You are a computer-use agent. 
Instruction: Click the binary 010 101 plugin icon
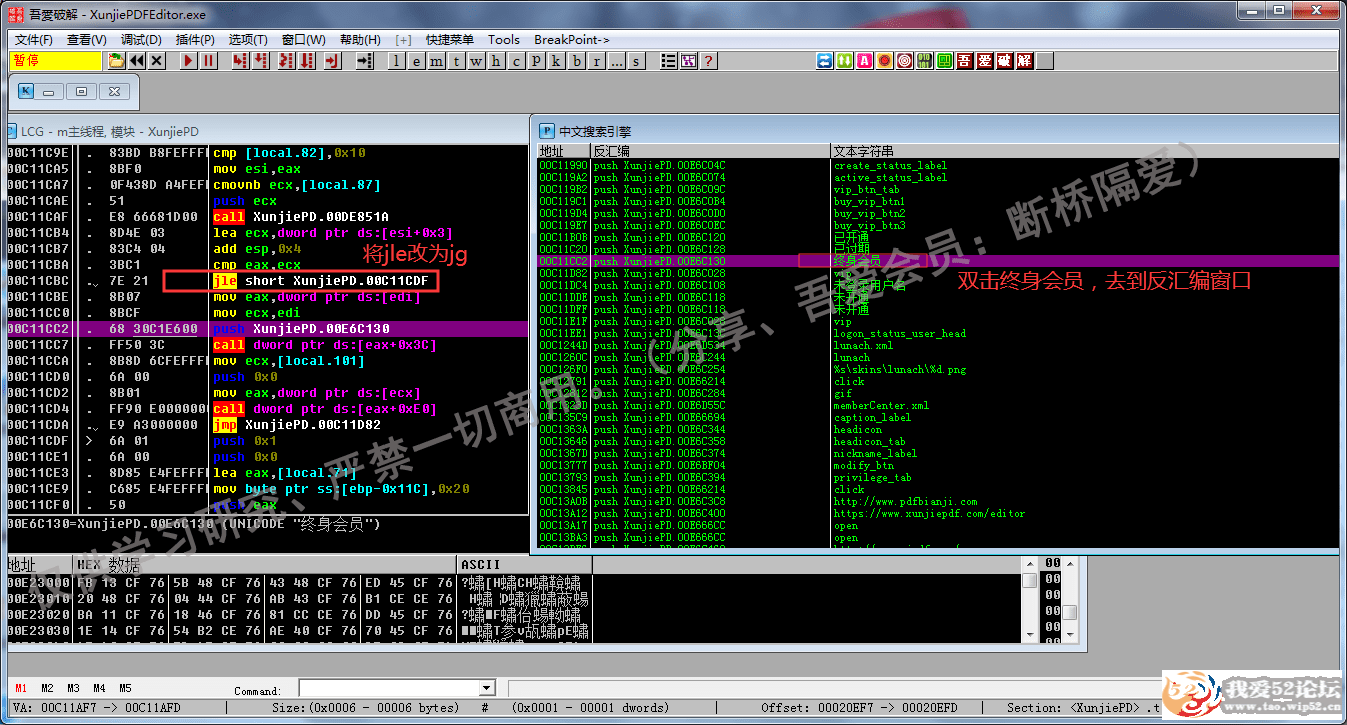tap(925, 61)
